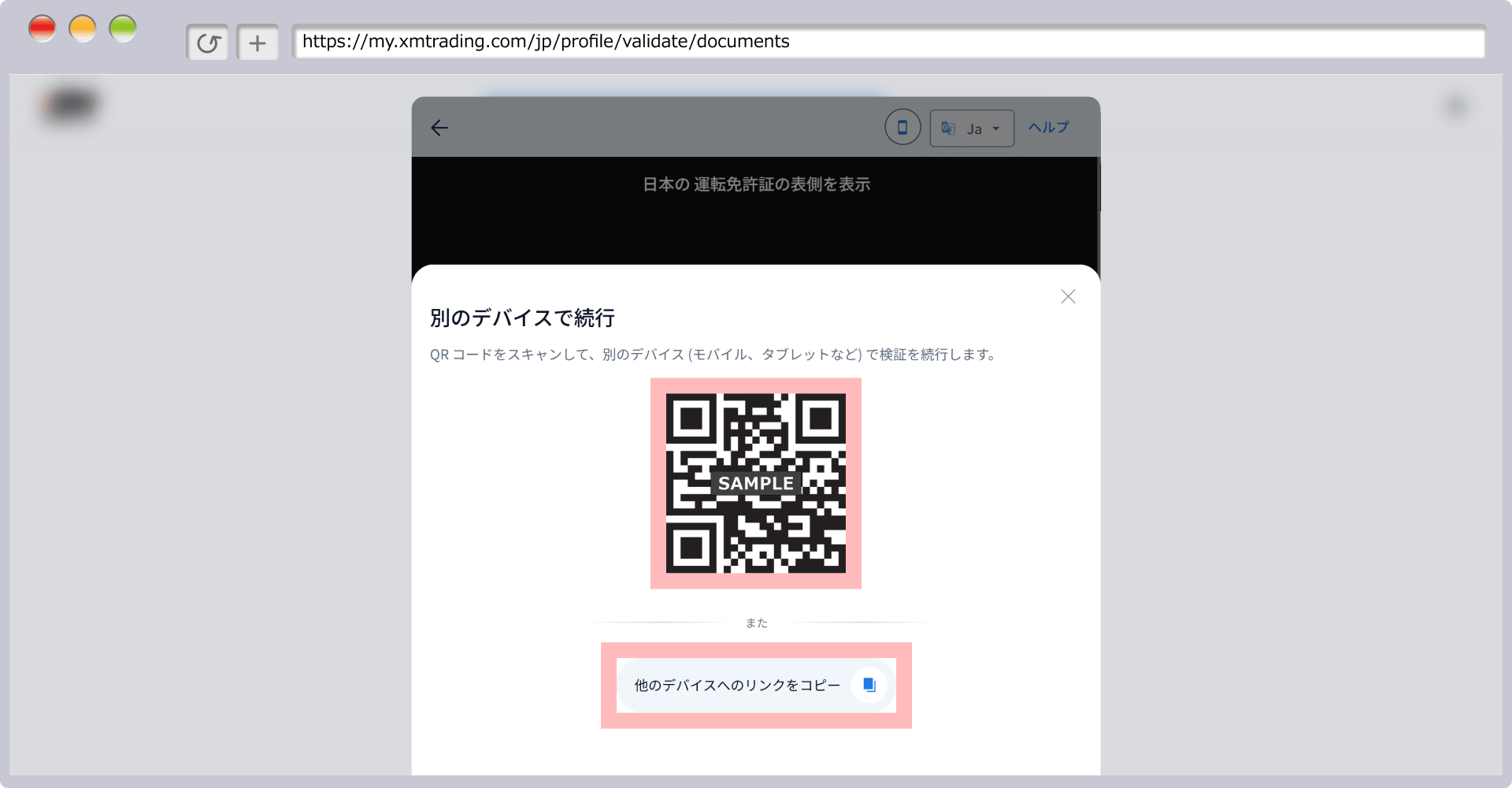Click the yellow minimize window button
This screenshot has height=788, width=1512.
83,28
